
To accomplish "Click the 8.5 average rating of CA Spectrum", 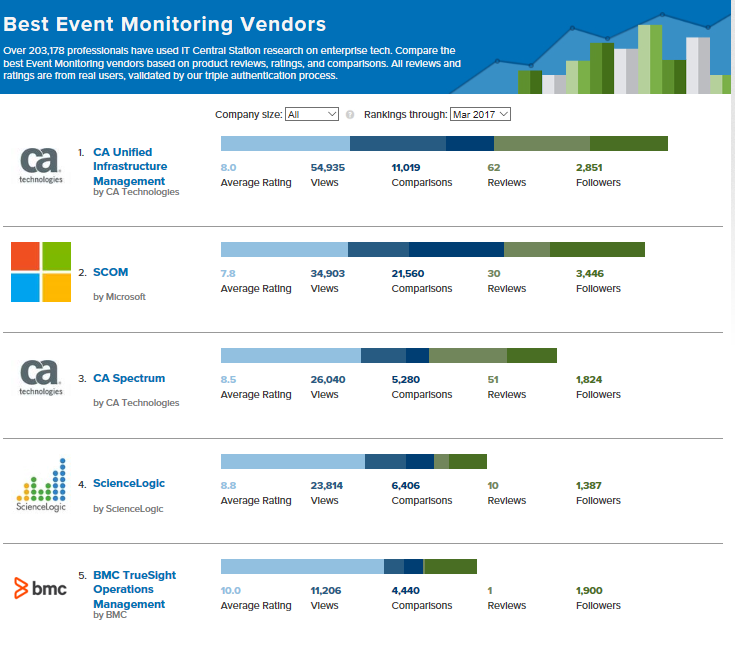I will (x=228, y=379).
